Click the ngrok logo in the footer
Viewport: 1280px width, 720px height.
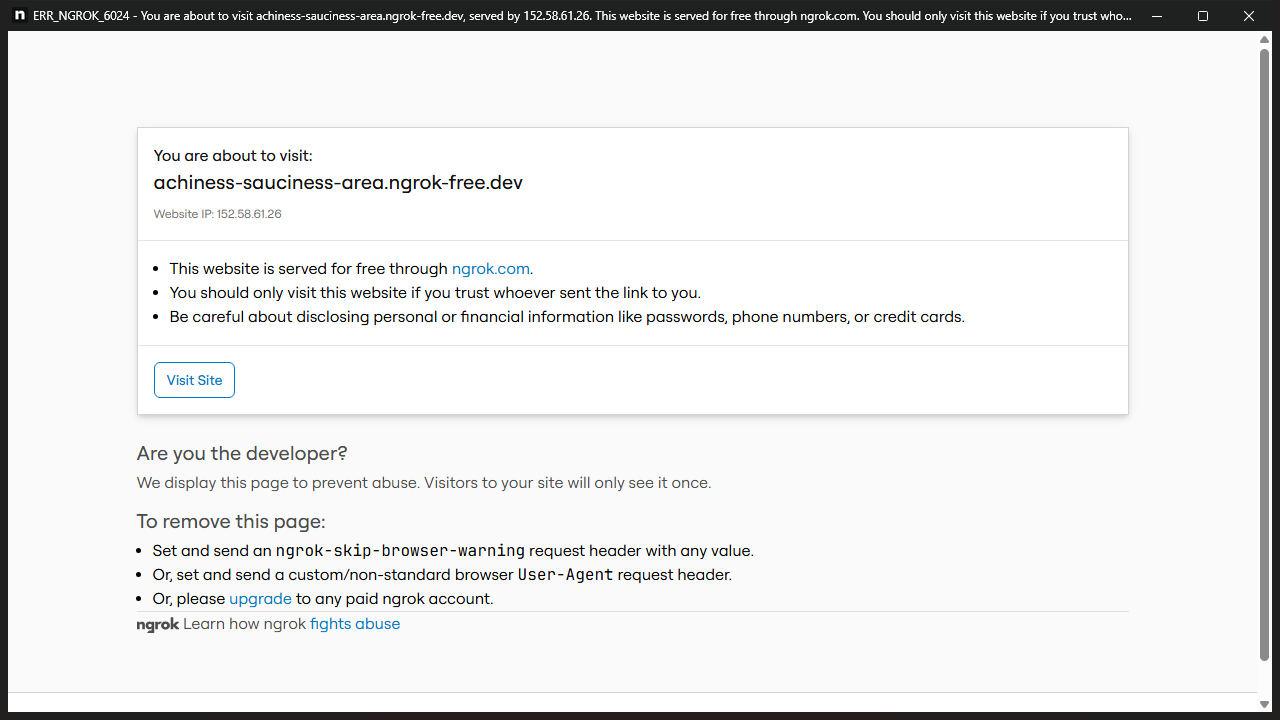coord(158,625)
